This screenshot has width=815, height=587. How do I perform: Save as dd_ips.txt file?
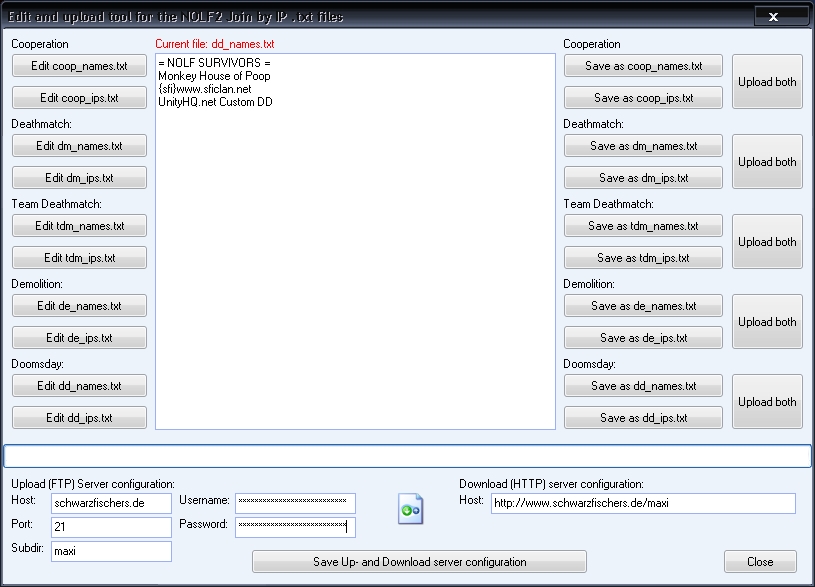[x=643, y=418]
